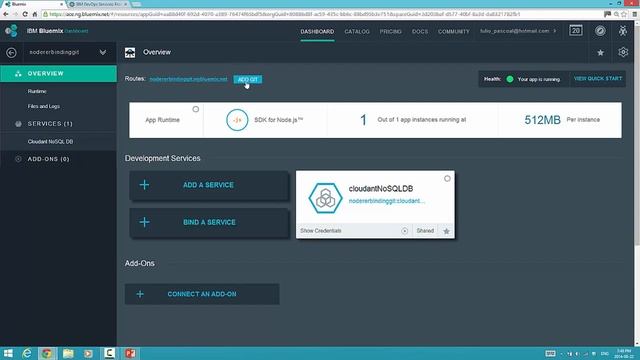The image size is (640, 360).
Task: Open the Runtime sidebar entry
Action: (x=37, y=91)
